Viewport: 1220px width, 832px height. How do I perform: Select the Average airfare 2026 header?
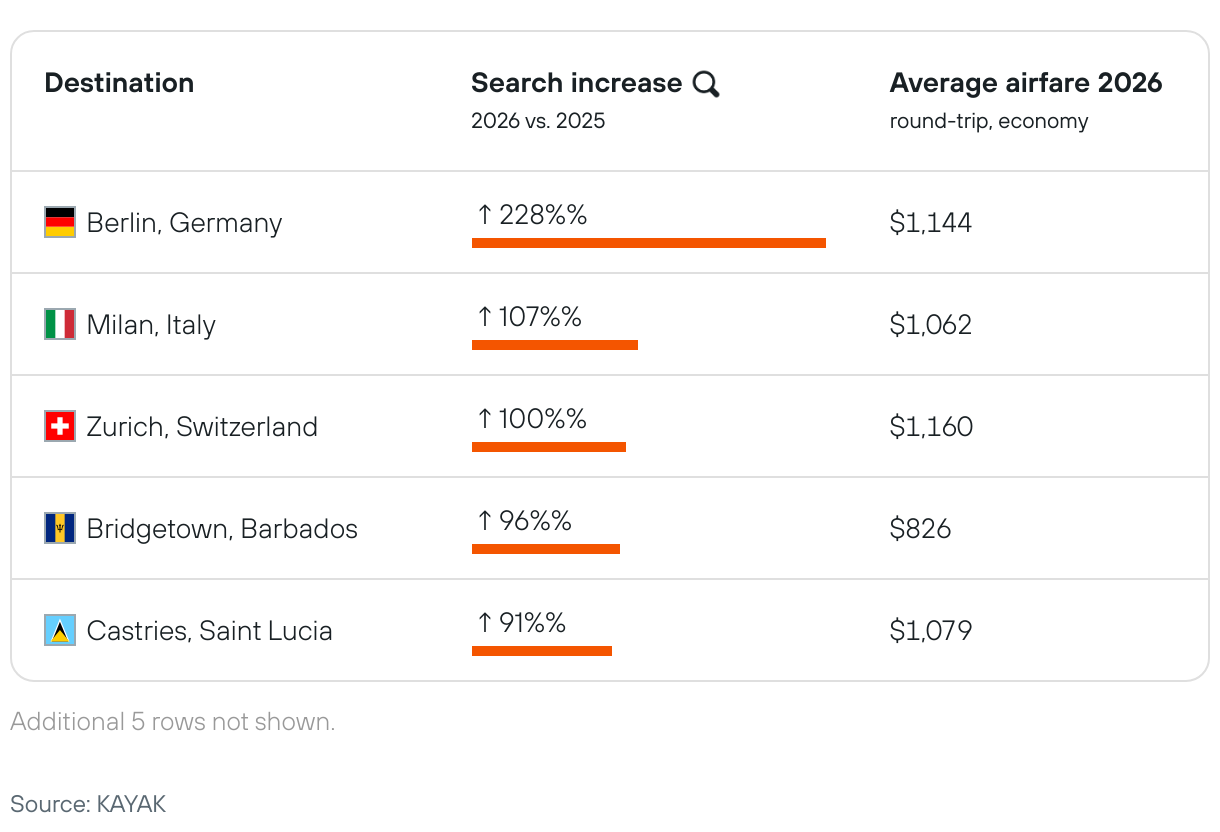click(1025, 83)
